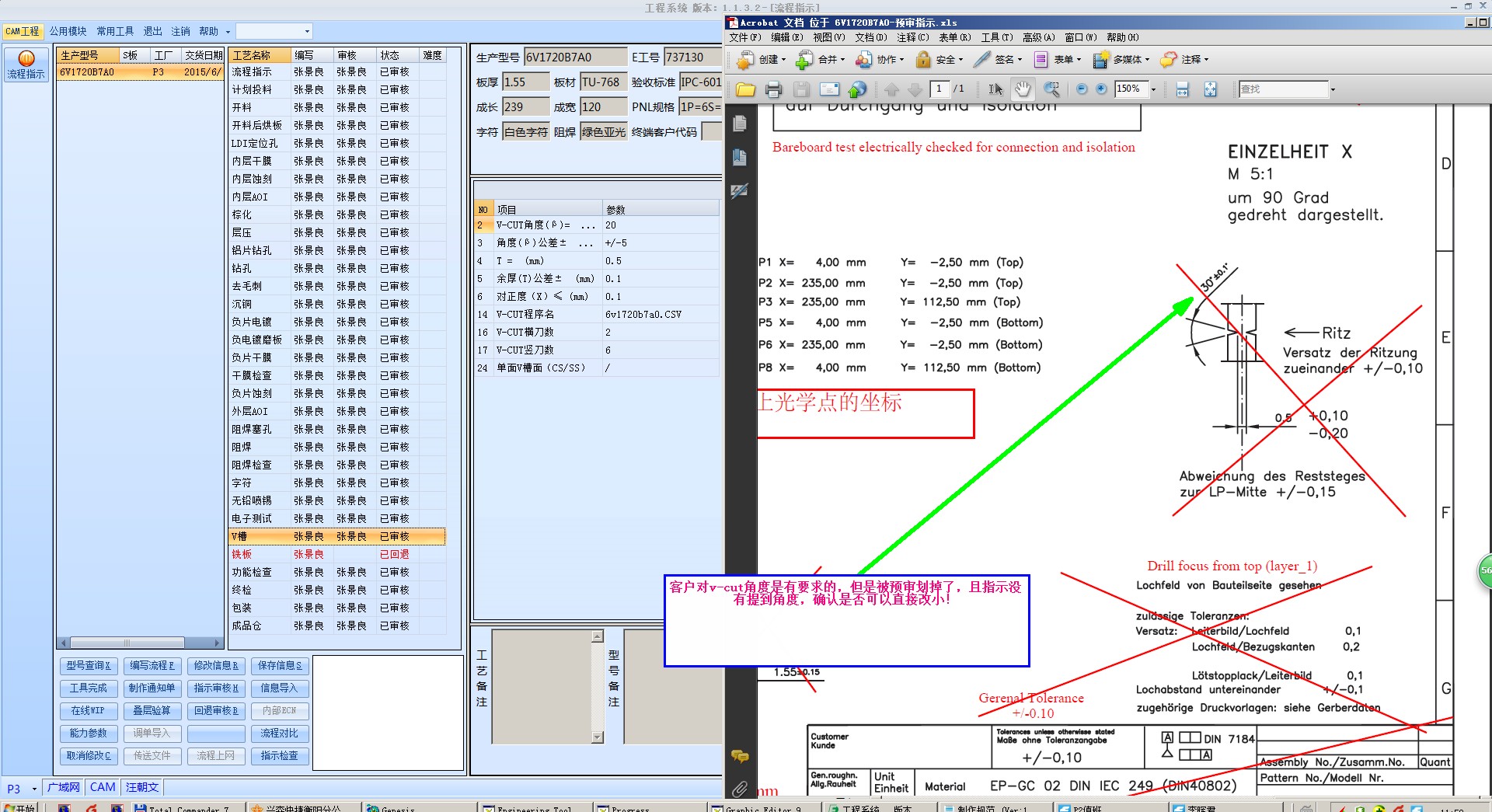Select the V槽 process row
Viewport: 1492px width, 812px height.
337,537
